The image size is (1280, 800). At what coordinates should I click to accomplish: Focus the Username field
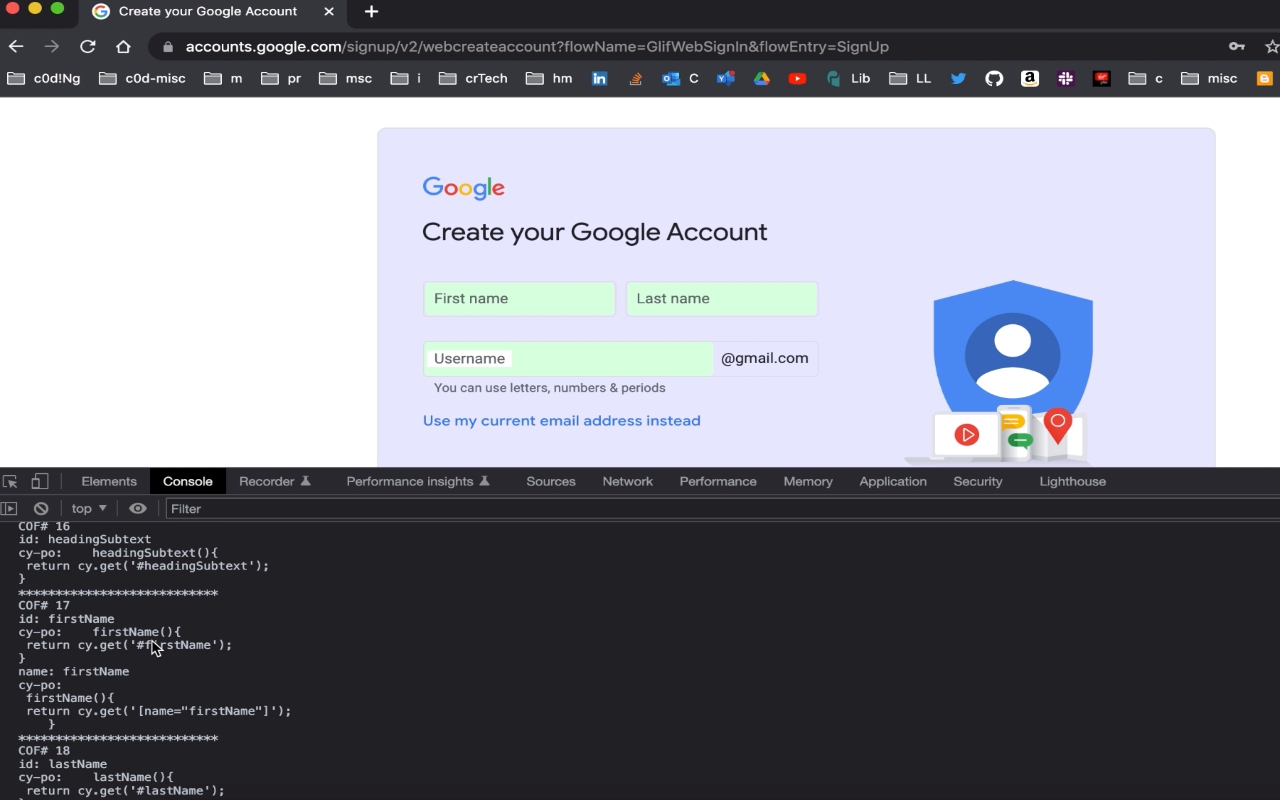(568, 358)
